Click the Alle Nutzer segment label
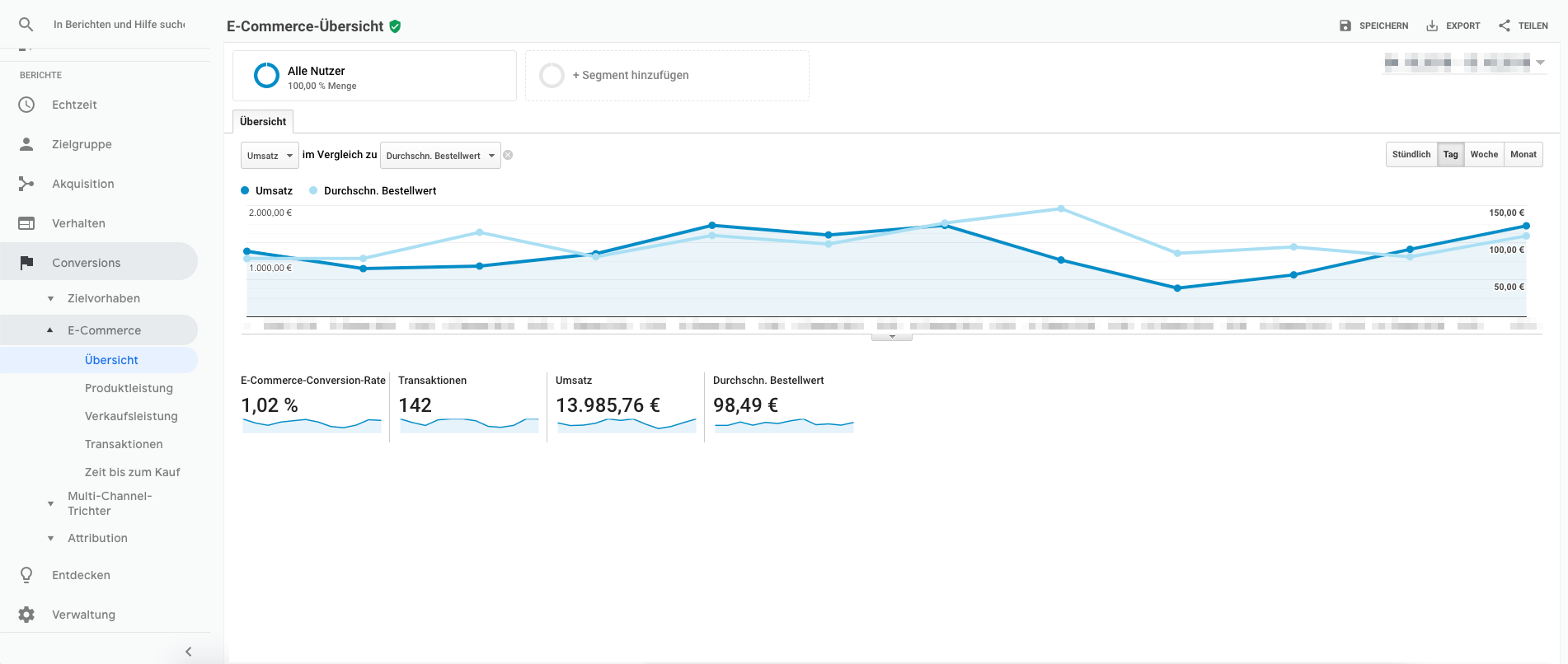The image size is (1568, 664). (316, 71)
